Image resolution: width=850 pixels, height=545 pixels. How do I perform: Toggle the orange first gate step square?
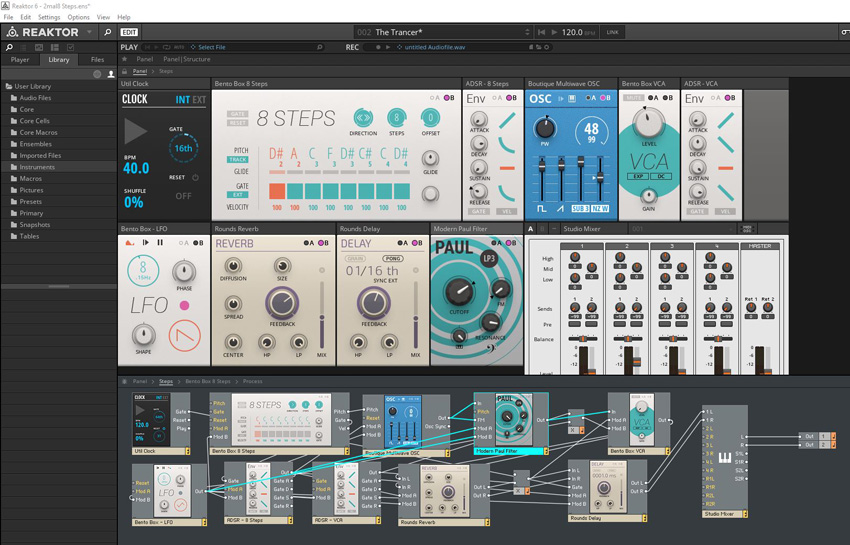(277, 191)
